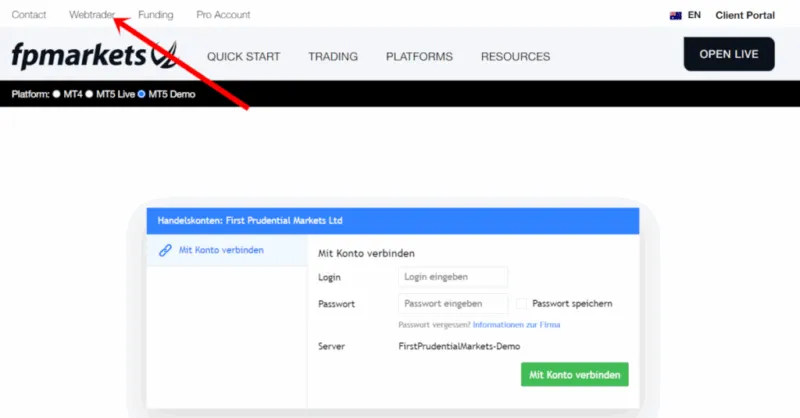Click the fpmarkets logo
This screenshot has width=800, height=418.
(x=94, y=55)
